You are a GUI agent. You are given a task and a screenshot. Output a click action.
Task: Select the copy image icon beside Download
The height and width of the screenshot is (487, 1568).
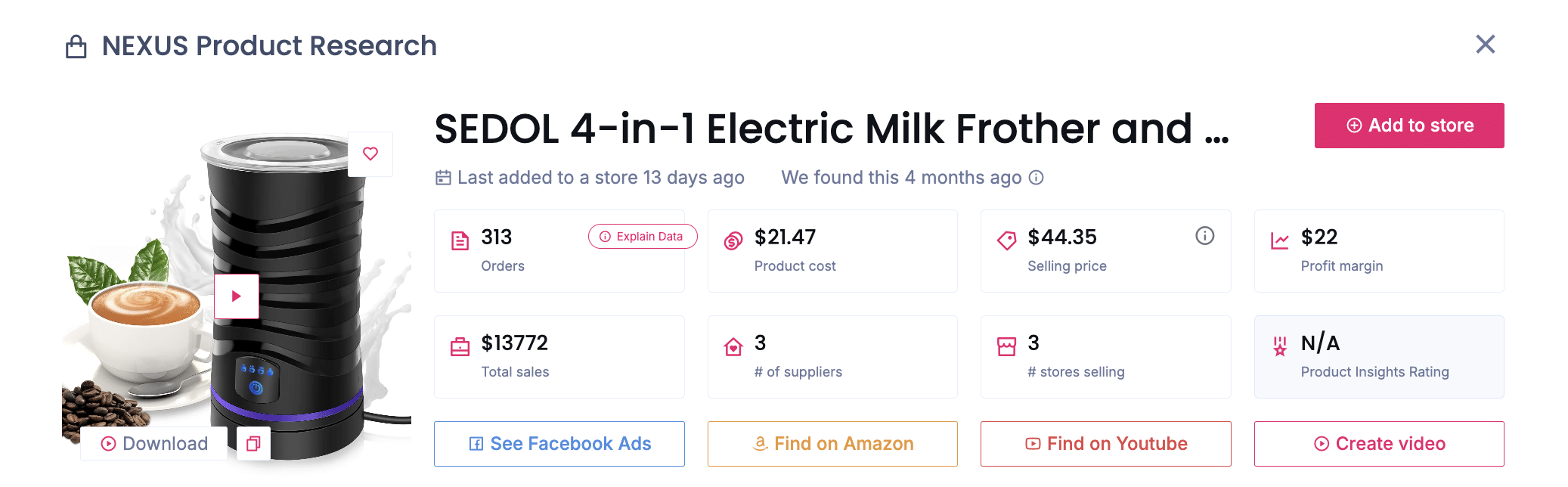253,444
